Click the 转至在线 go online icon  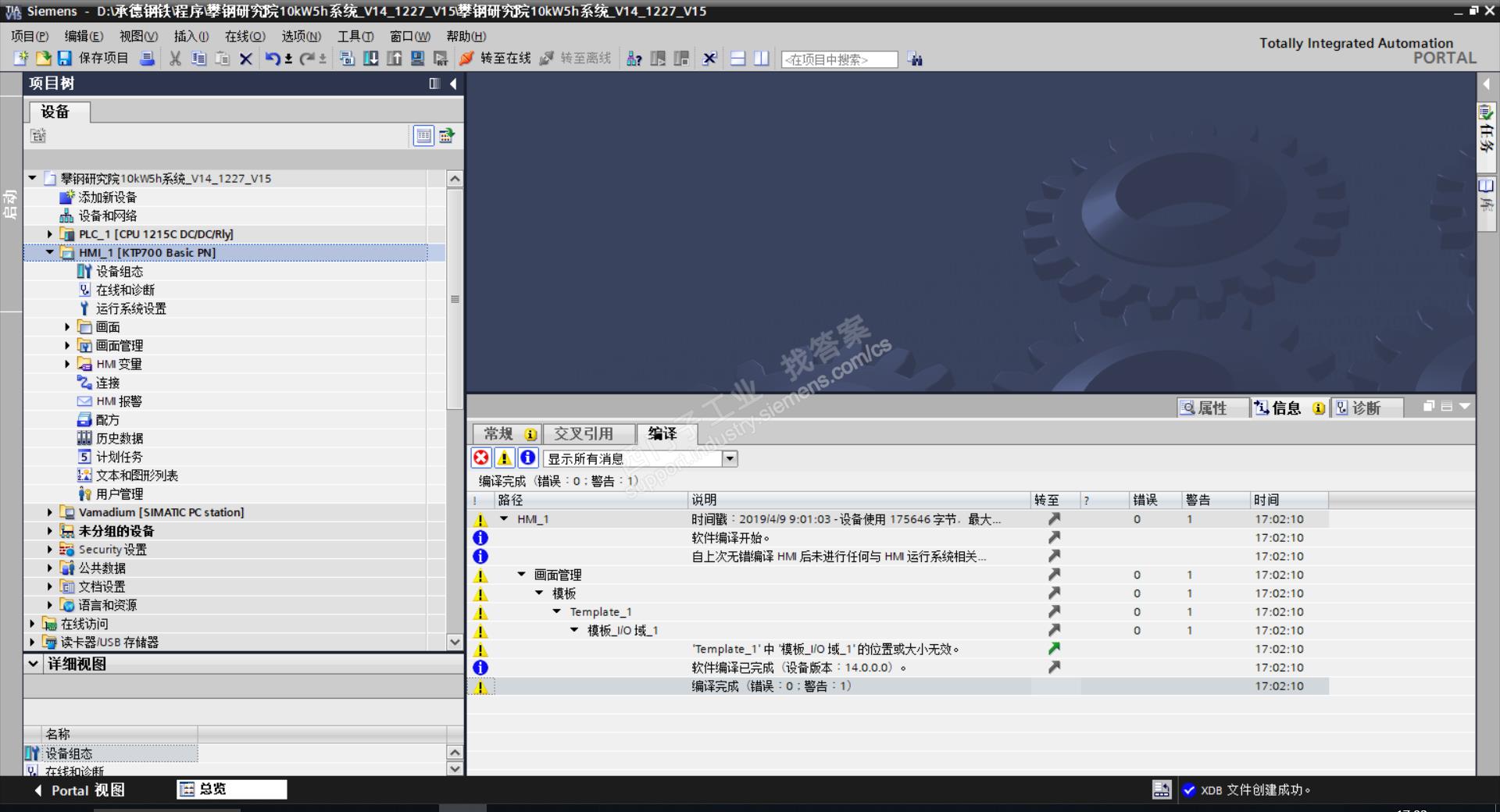467,59
